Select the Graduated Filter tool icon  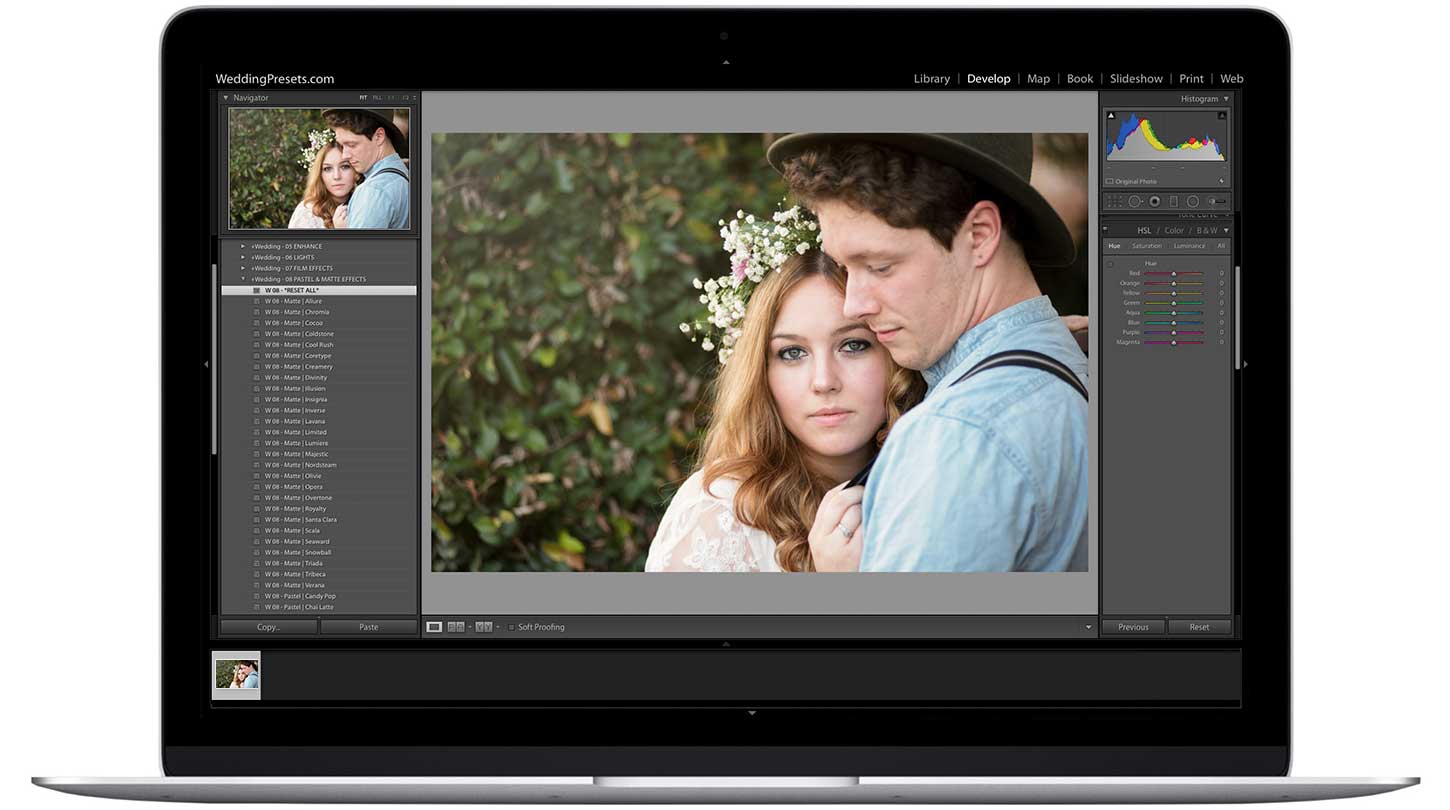pyautogui.click(x=1174, y=201)
